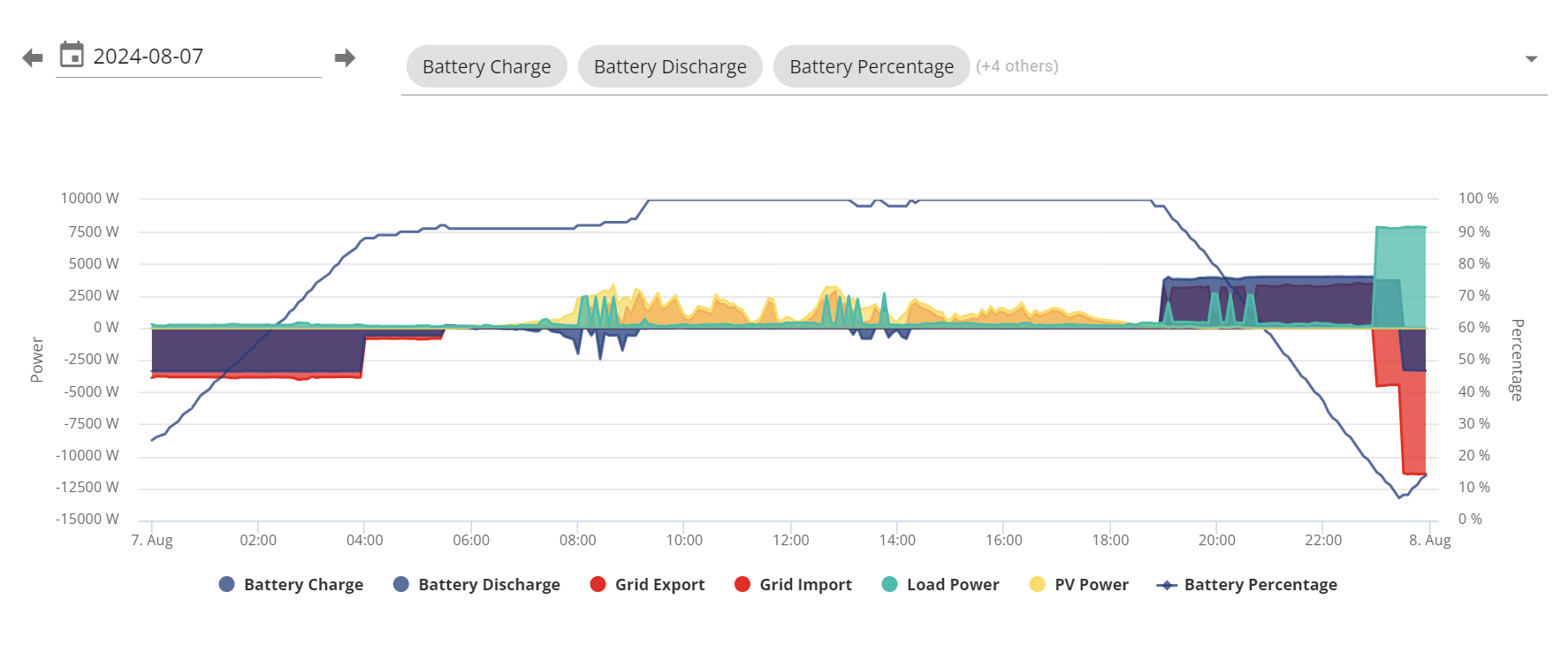Click the 7. Aug axis label
This screenshot has height=653, width=1568.
pyautogui.click(x=152, y=540)
